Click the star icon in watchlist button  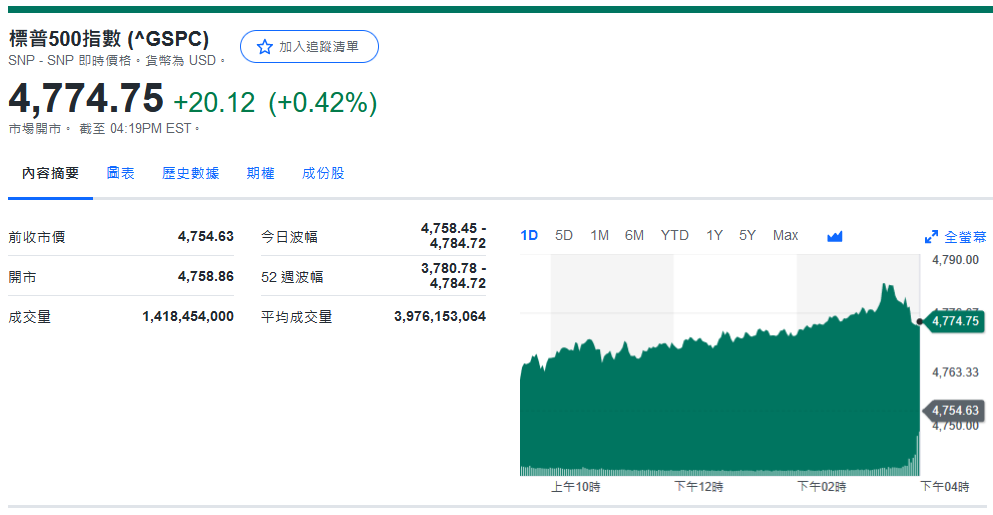pos(264,47)
